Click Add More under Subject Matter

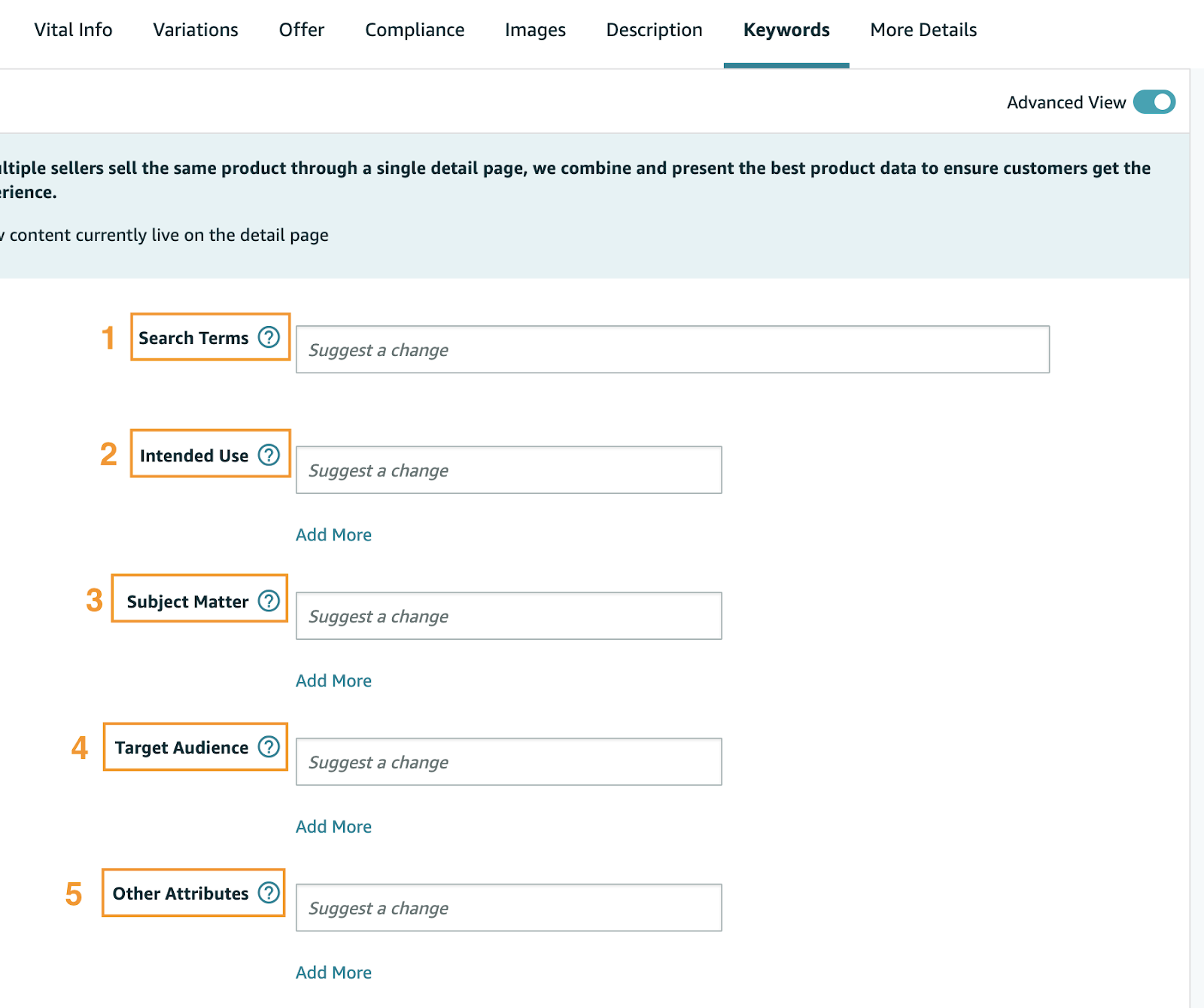(x=333, y=681)
